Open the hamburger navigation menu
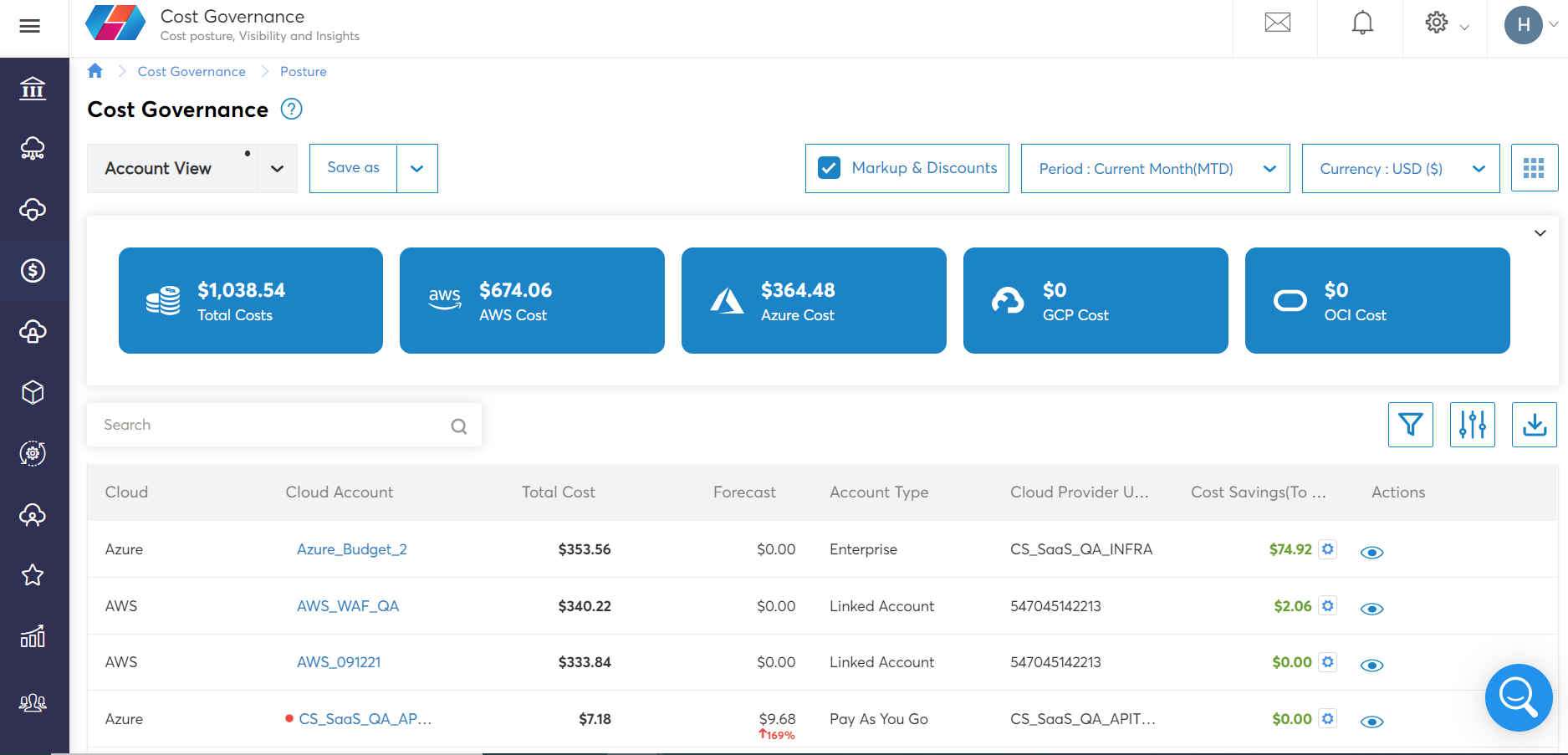Viewport: 1568px width, 755px height. coord(31,26)
